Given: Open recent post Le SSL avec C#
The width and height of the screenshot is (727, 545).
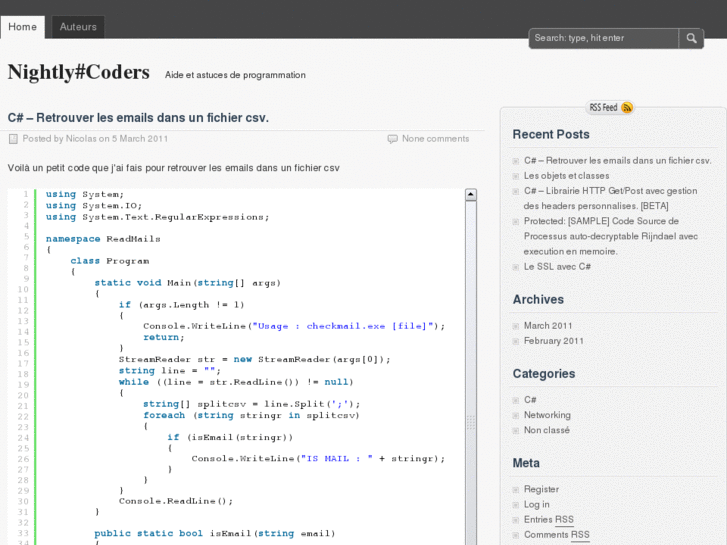Looking at the screenshot, I should pyautogui.click(x=557, y=267).
